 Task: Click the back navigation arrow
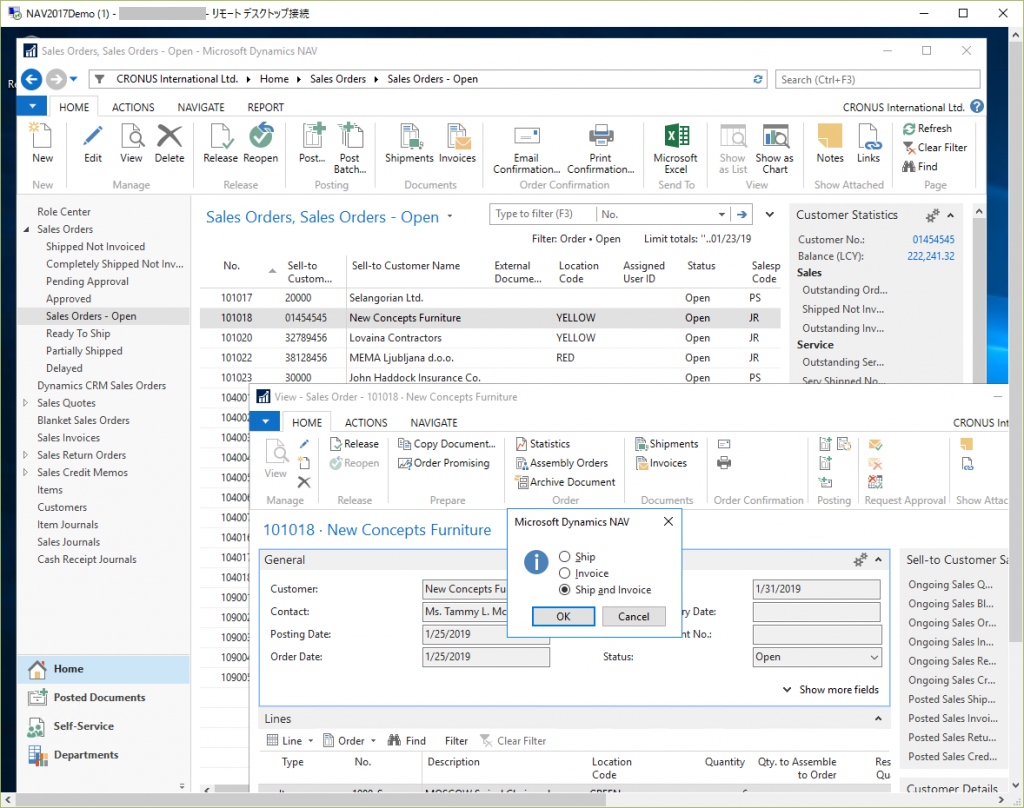tap(31, 80)
